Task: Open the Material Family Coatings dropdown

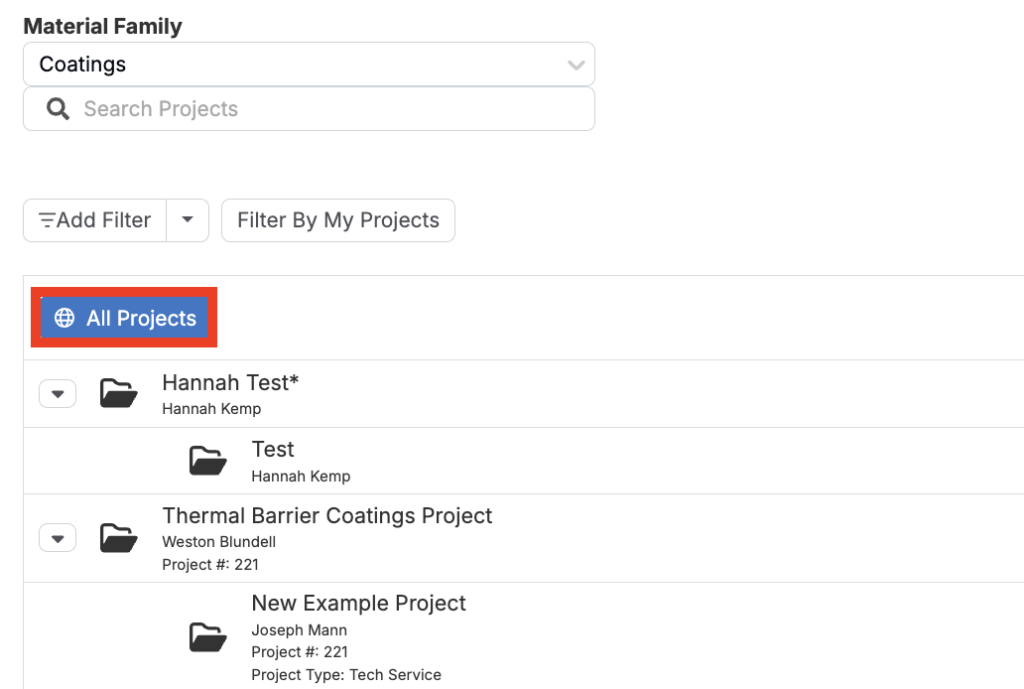Action: click(x=309, y=64)
